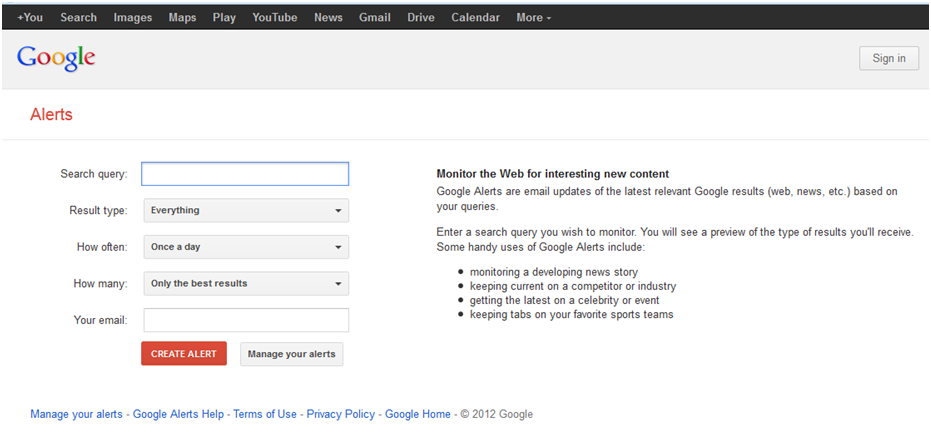This screenshot has width=931, height=446.
Task: Click the Sign in button
Action: point(889,58)
